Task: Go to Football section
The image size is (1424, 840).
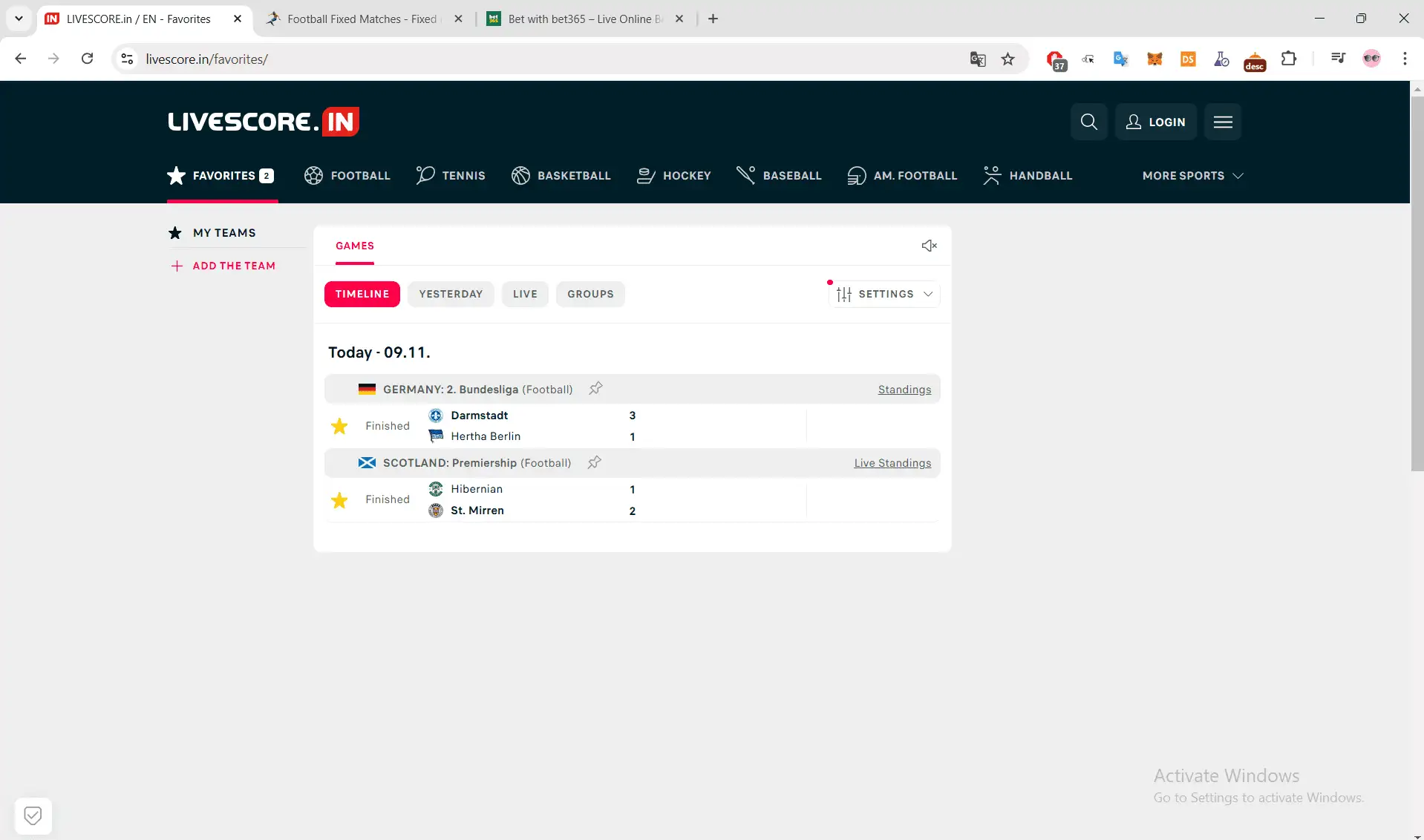Action: 347,176
